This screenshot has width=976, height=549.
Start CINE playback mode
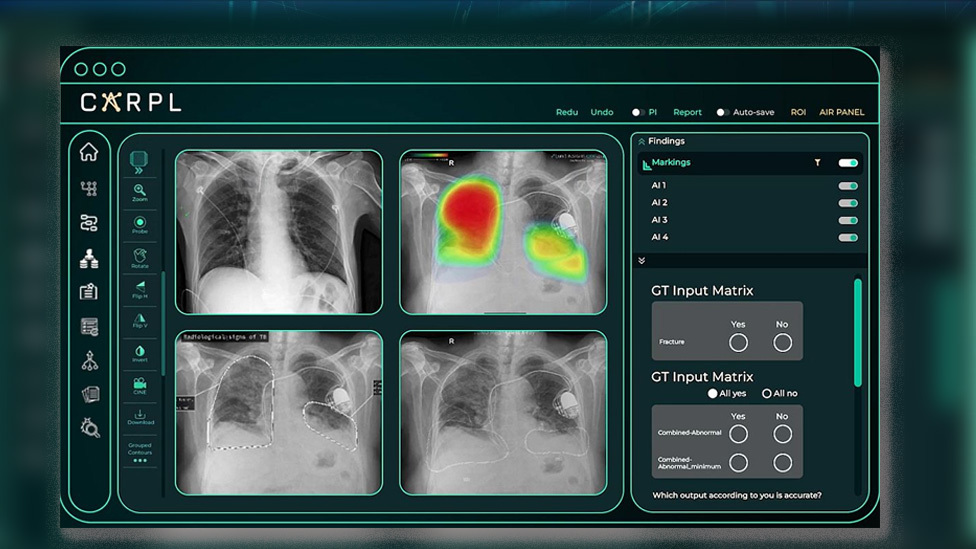pos(139,384)
